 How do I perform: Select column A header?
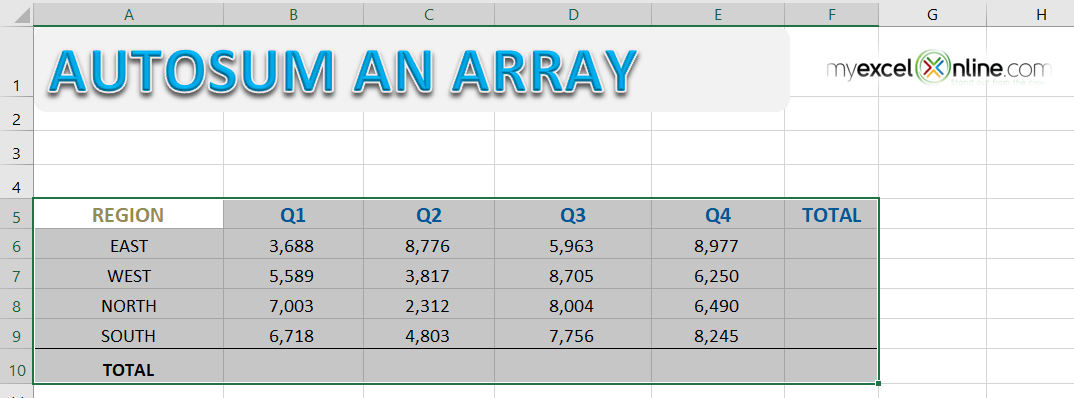128,14
